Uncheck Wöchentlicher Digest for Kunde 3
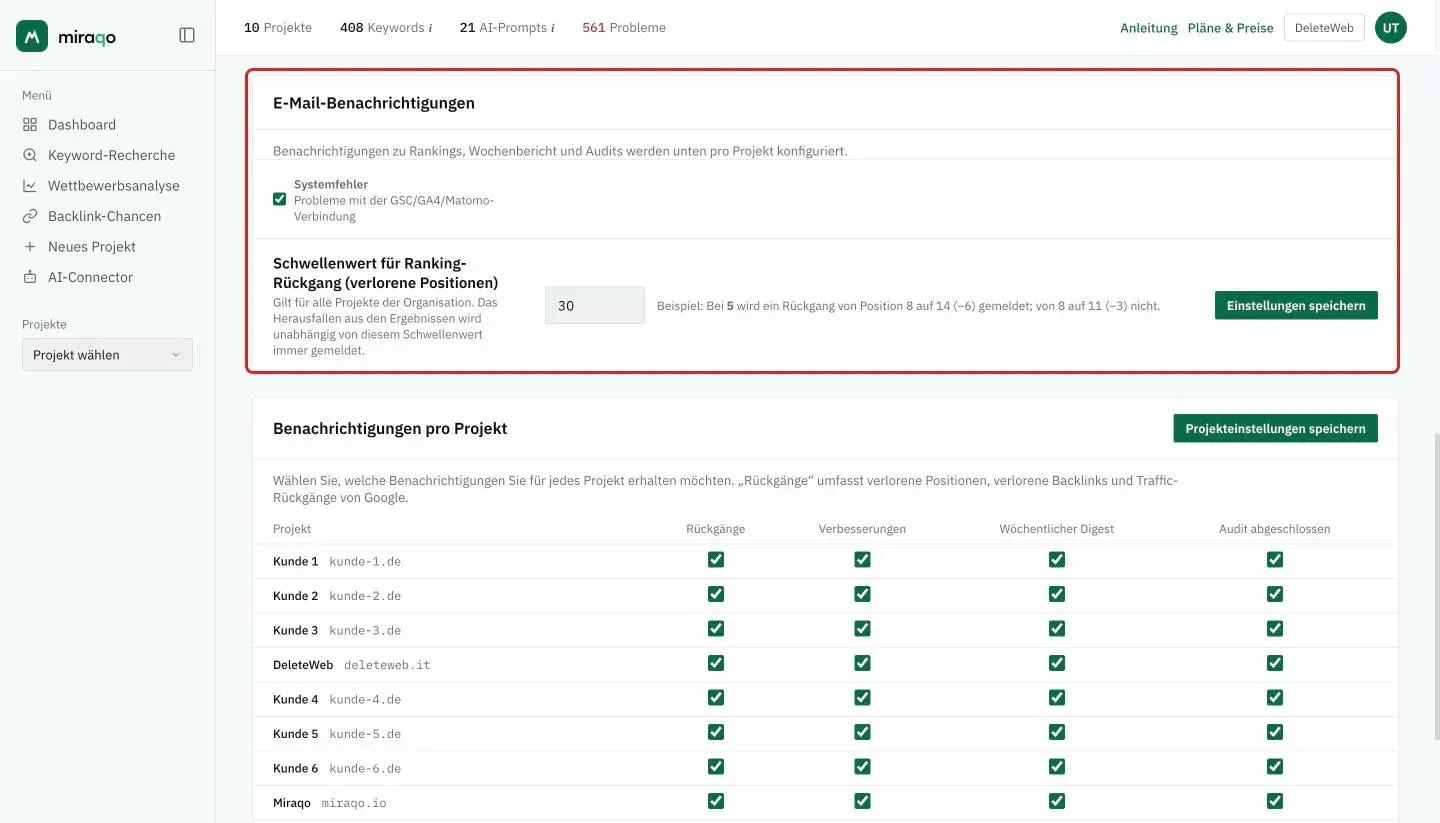Viewport: 1440px width, 823px height. tap(1057, 629)
